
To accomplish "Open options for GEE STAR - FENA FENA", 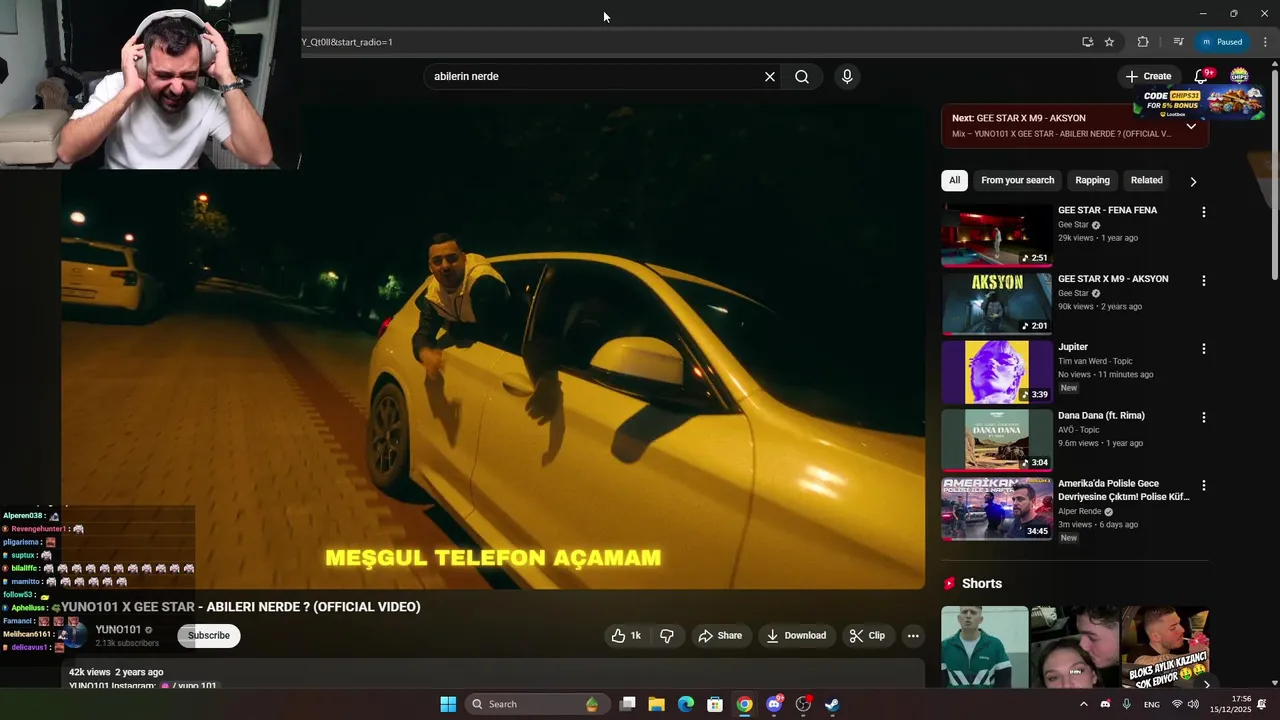I will 1204,212.
